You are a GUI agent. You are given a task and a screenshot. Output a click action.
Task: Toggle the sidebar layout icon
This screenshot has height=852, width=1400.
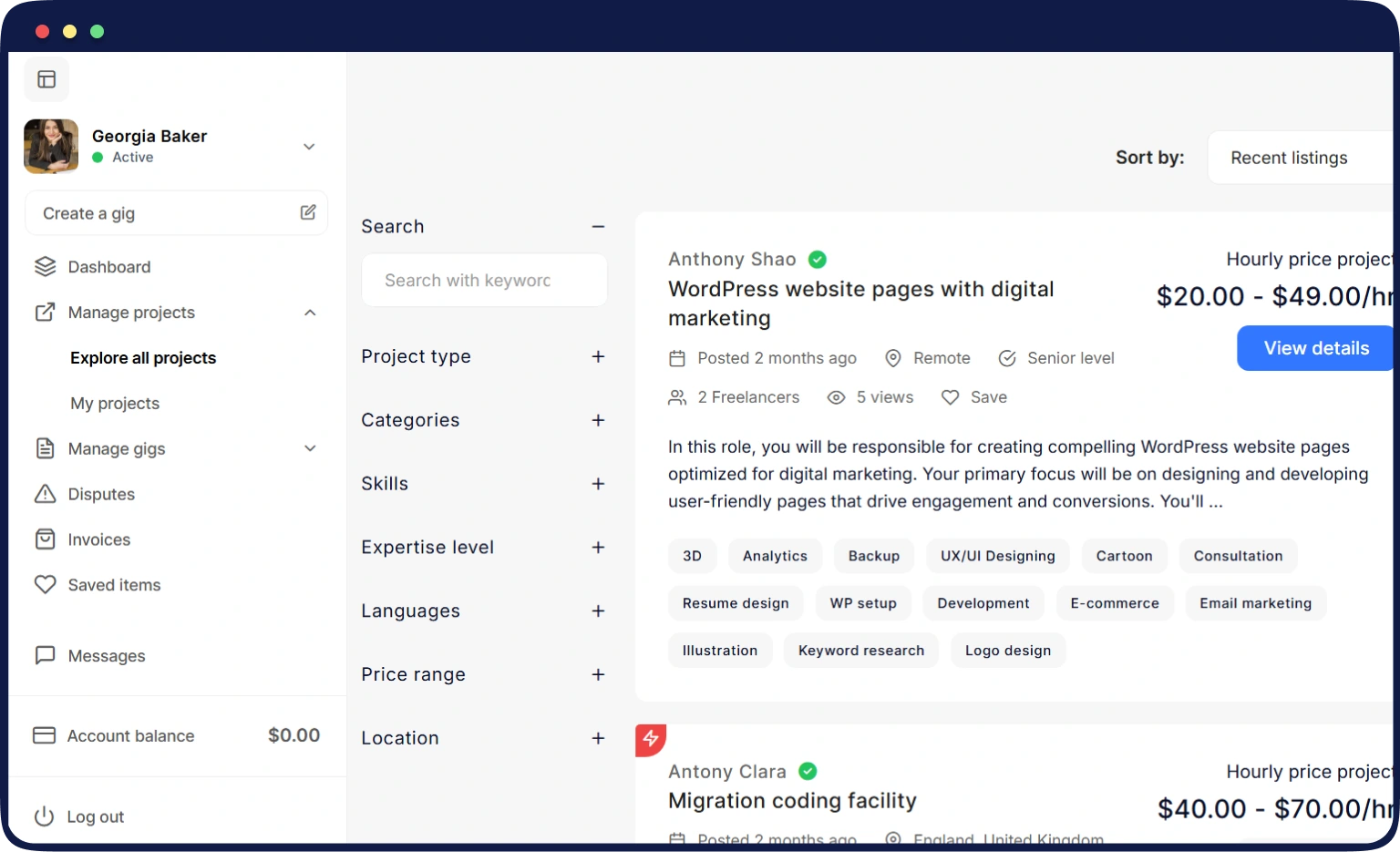tap(46, 79)
